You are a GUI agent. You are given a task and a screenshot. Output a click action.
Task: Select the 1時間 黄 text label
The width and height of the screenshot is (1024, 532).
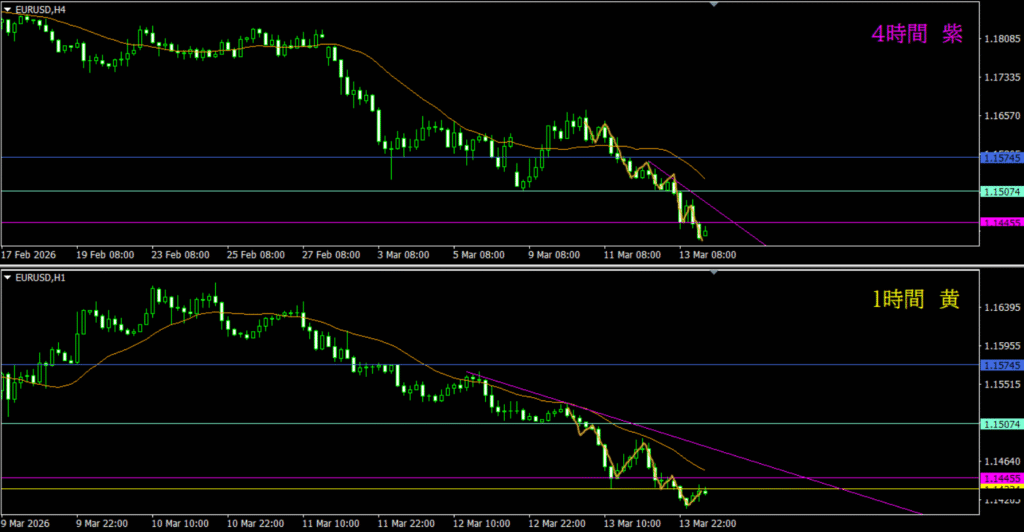click(x=917, y=300)
